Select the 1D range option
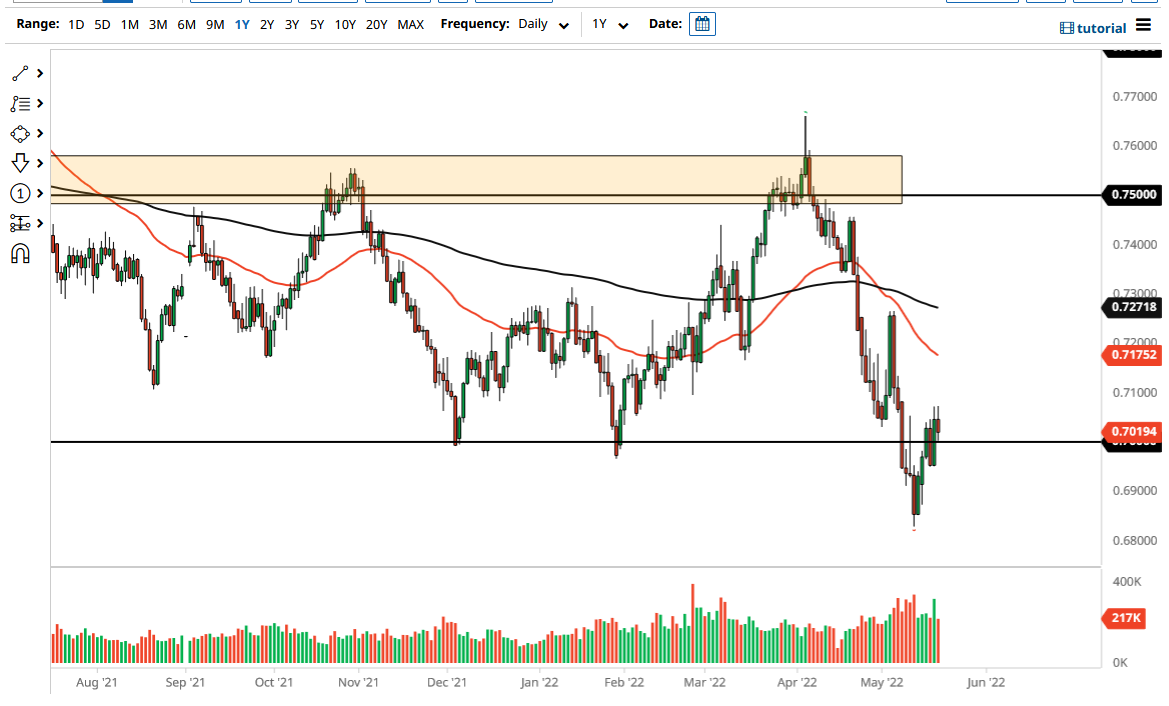 [x=75, y=24]
